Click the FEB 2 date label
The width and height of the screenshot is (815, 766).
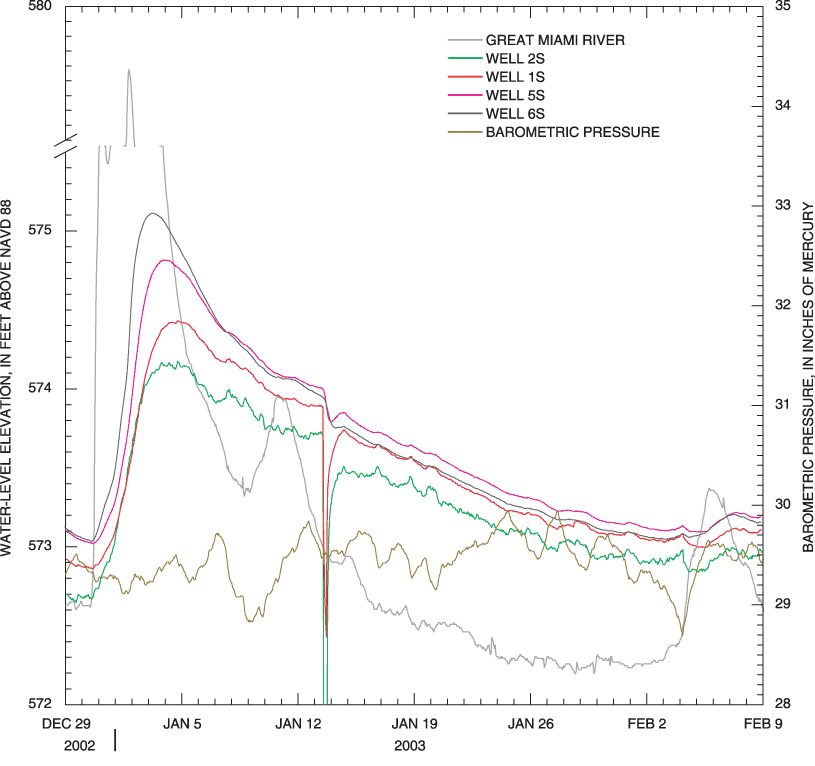647,724
